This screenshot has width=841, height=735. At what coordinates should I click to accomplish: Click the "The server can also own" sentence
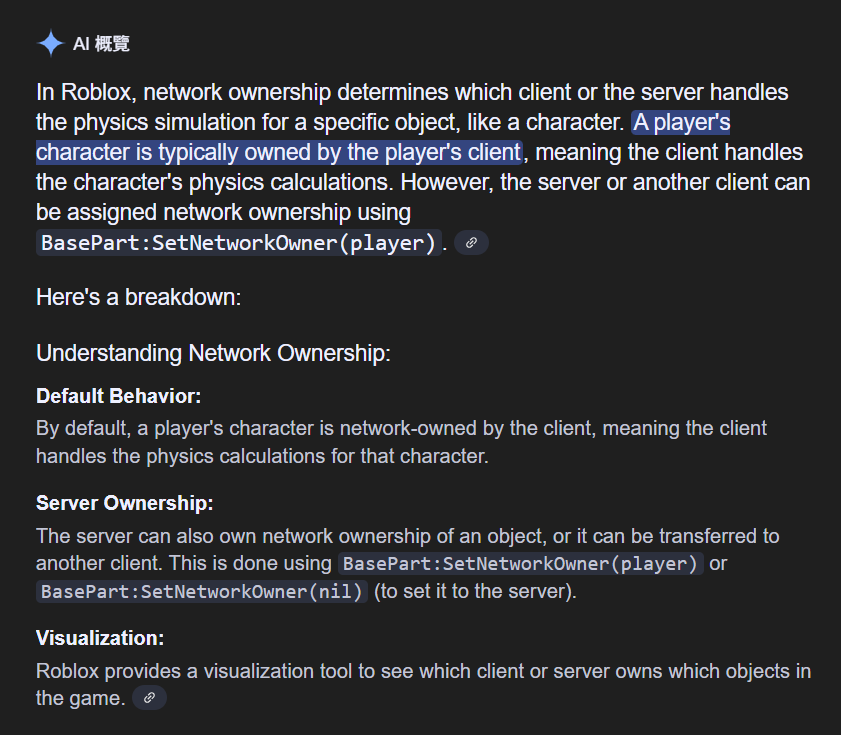(x=300, y=536)
